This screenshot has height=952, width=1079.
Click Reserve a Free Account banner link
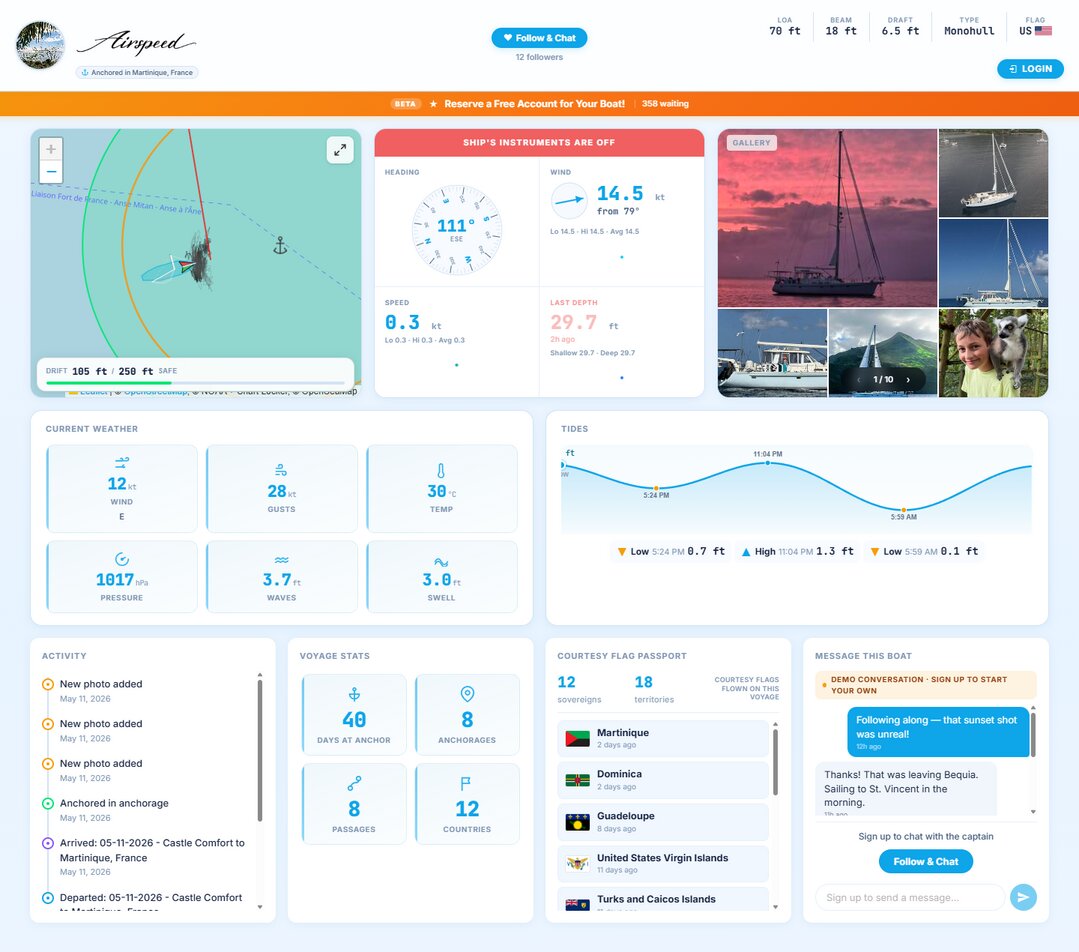(534, 104)
